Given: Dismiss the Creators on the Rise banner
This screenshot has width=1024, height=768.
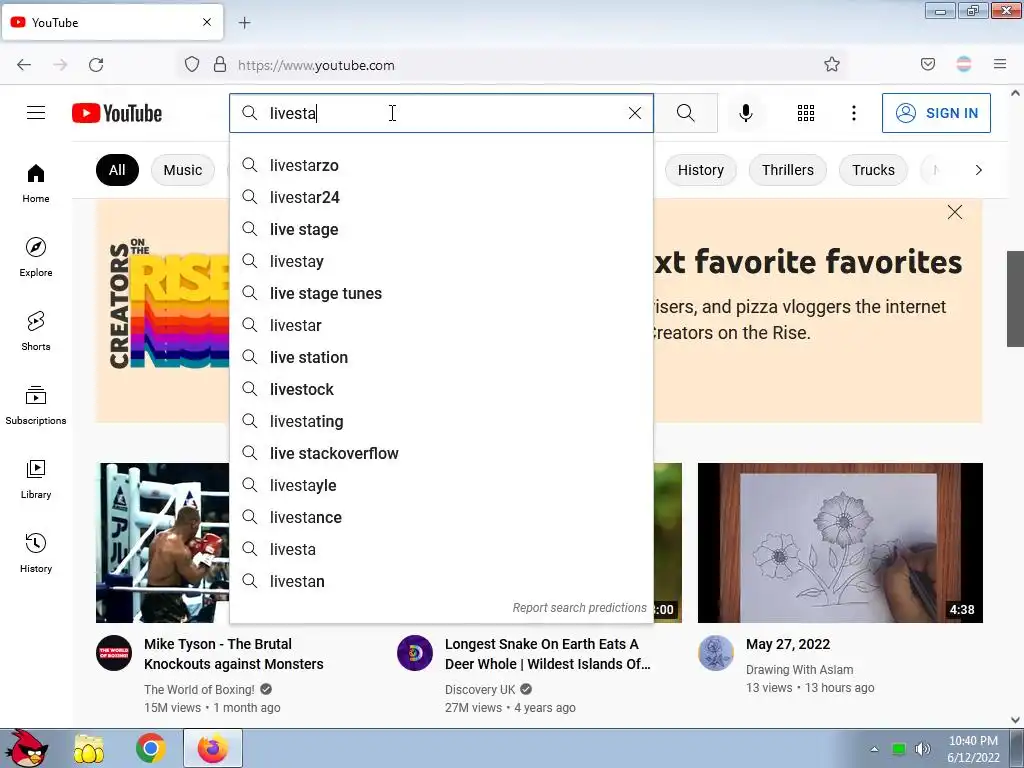Looking at the screenshot, I should pyautogui.click(x=955, y=212).
